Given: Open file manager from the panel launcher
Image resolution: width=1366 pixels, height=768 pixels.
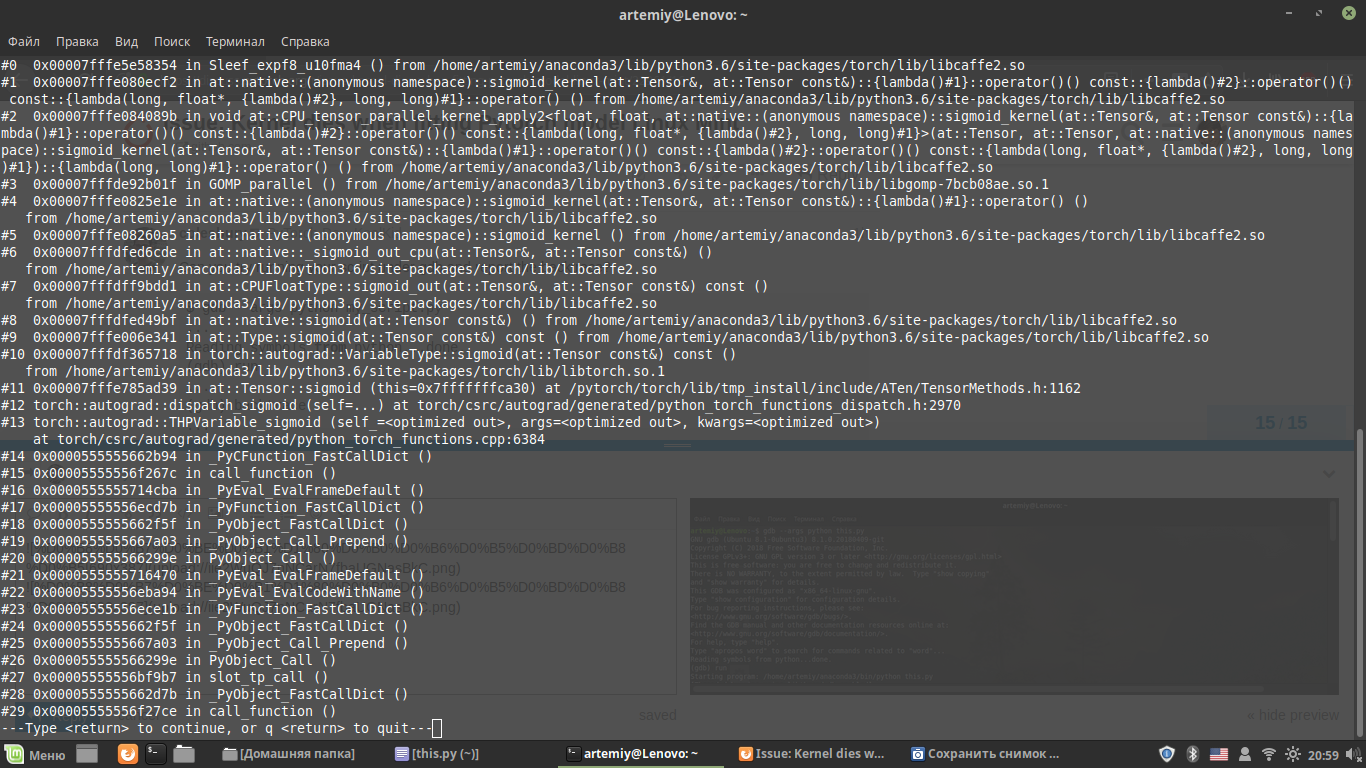Looking at the screenshot, I should 183,754.
